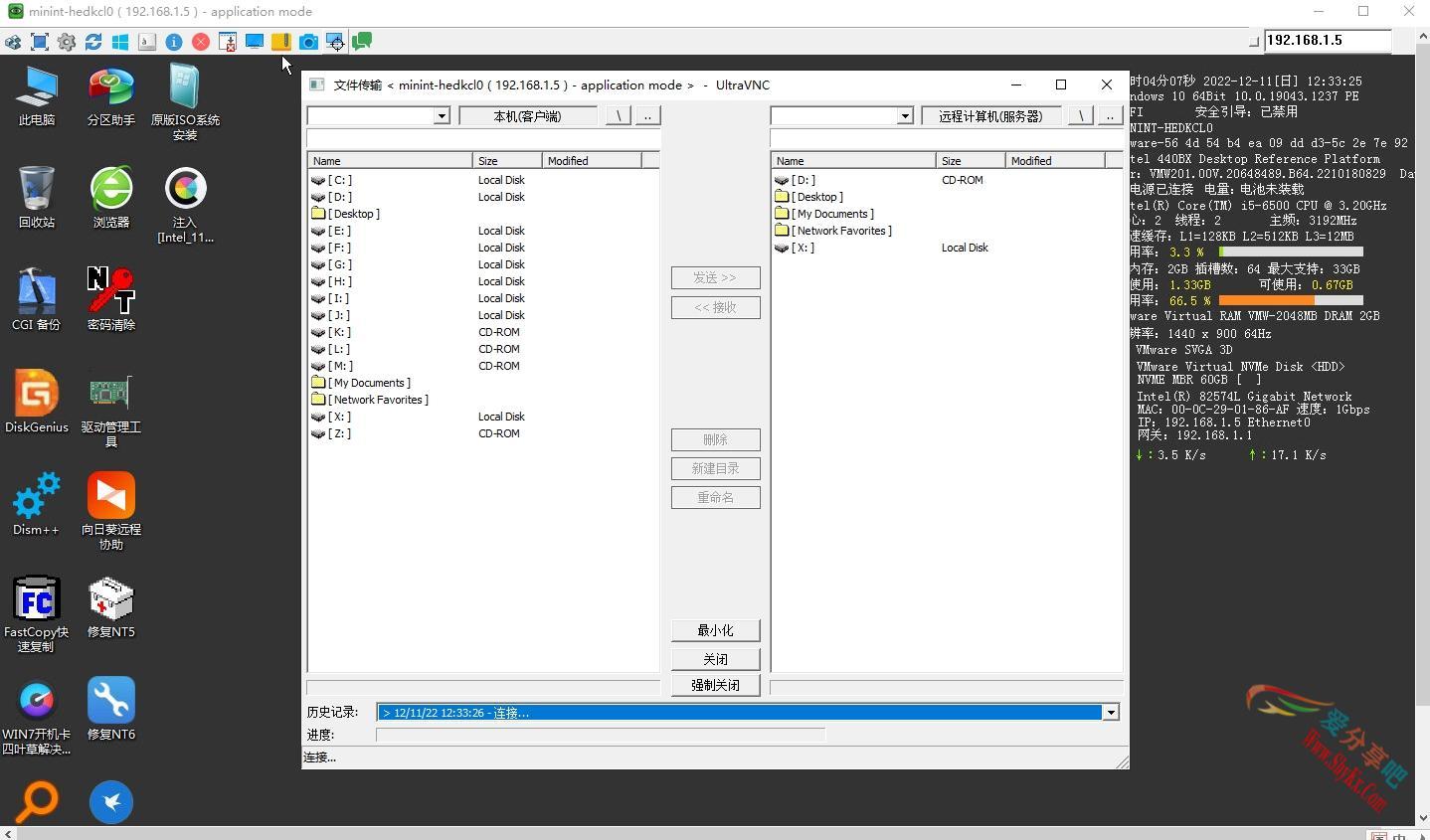Select the local [ C: ] drive entry
This screenshot has width=1430, height=840.
point(340,180)
